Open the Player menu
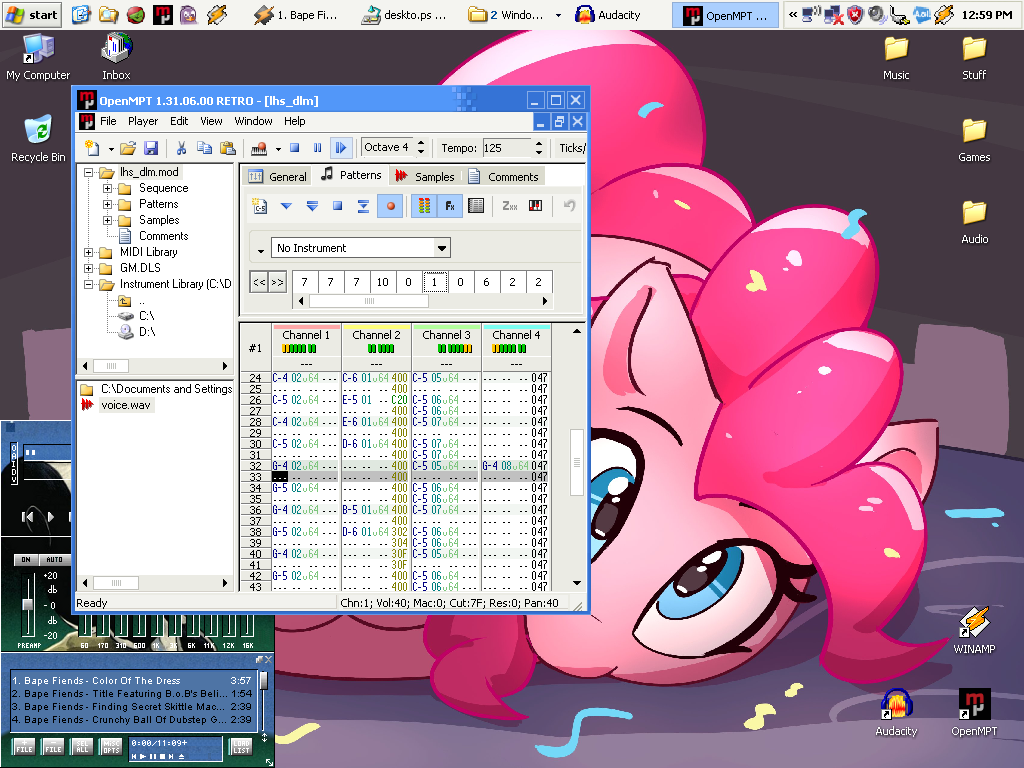 143,121
